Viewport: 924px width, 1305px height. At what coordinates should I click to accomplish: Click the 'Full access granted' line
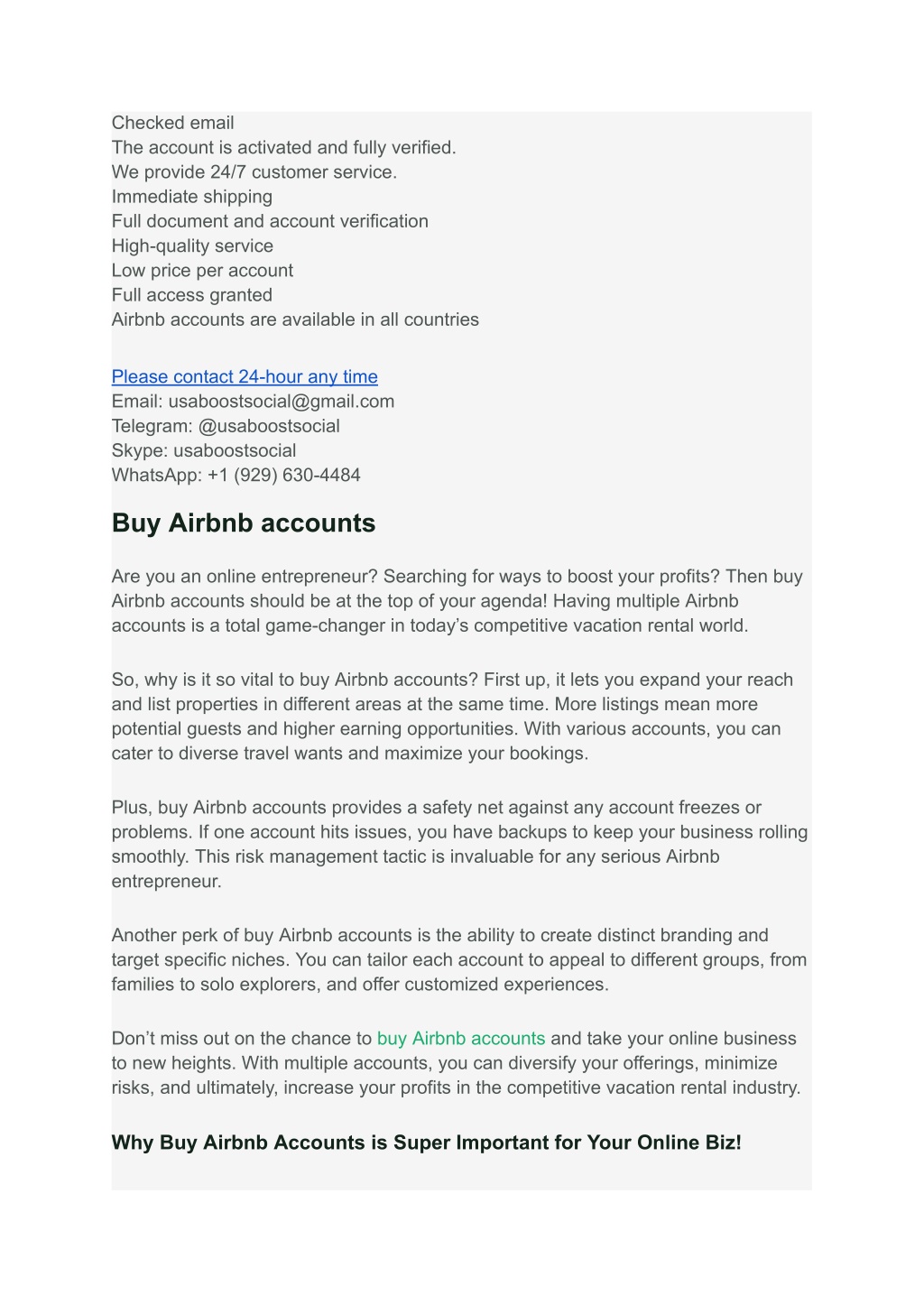tap(192, 294)
